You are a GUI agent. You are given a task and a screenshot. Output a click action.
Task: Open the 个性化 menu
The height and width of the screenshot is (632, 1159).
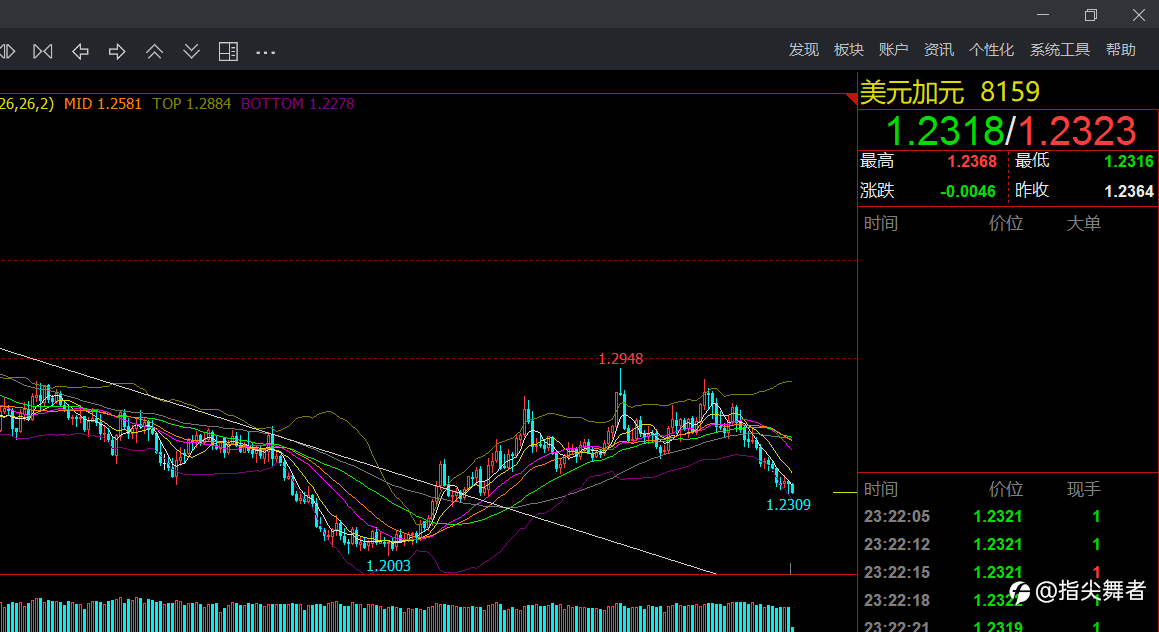(x=991, y=50)
